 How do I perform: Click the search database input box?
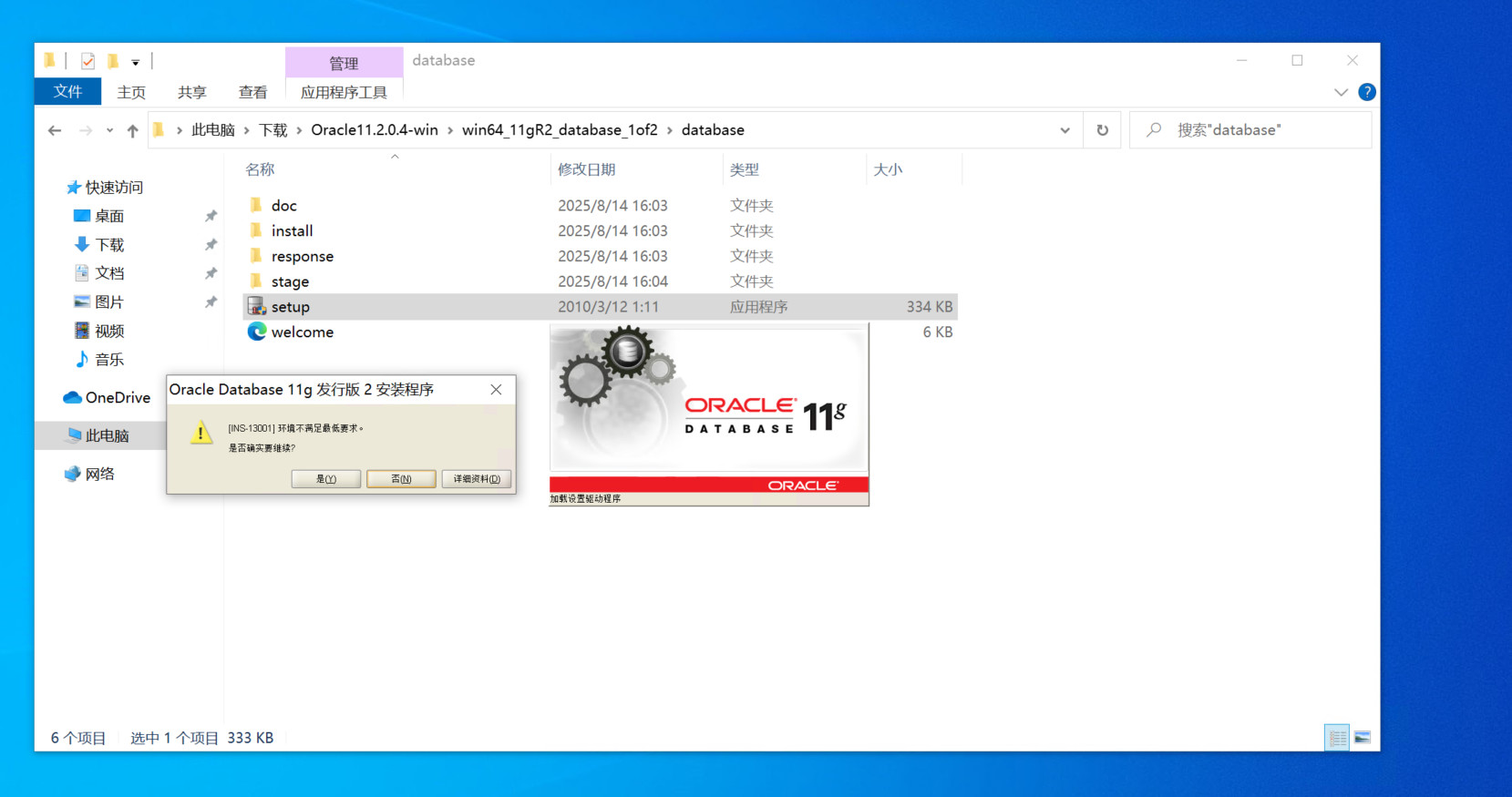[1258, 130]
